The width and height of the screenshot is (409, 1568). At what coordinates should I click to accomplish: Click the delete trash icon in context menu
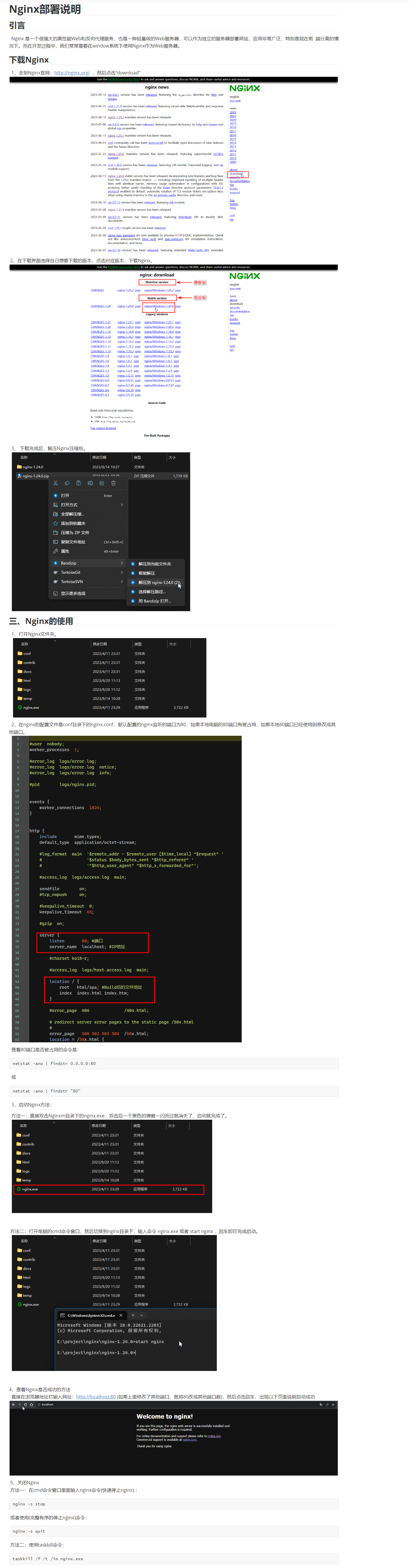pyautogui.click(x=113, y=483)
